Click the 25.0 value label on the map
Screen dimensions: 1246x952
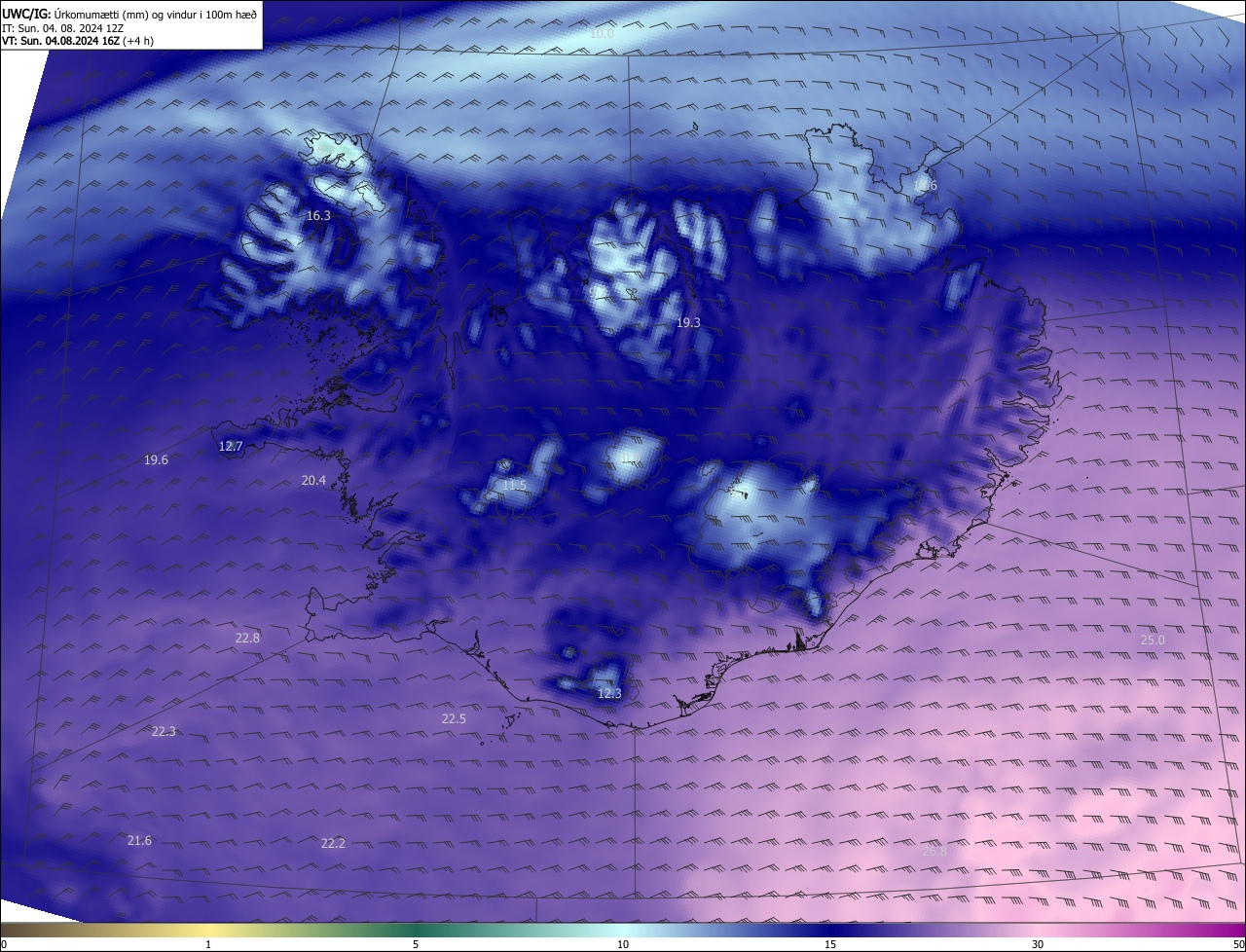click(x=1153, y=640)
